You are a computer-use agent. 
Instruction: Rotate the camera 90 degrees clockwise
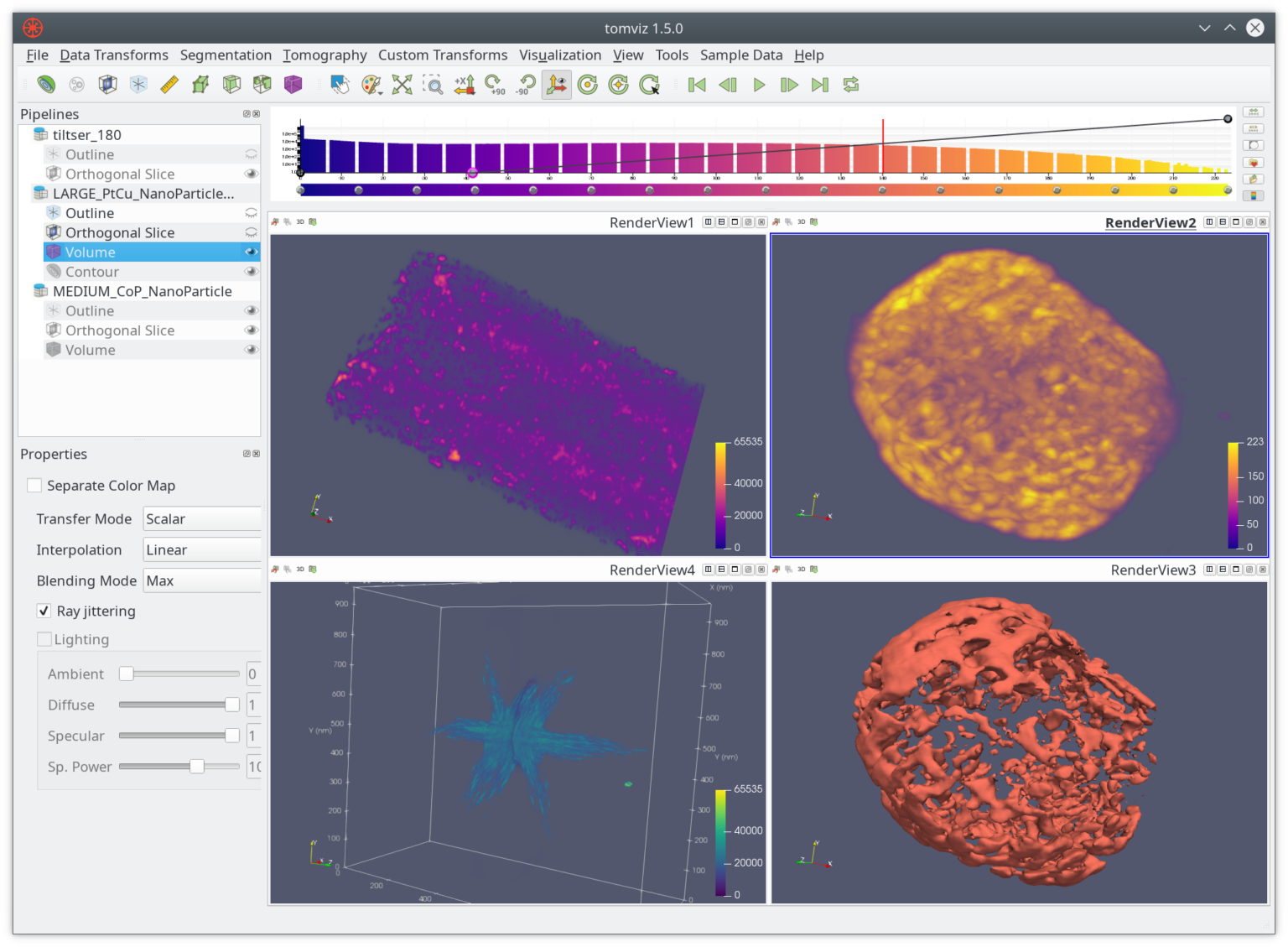point(496,84)
